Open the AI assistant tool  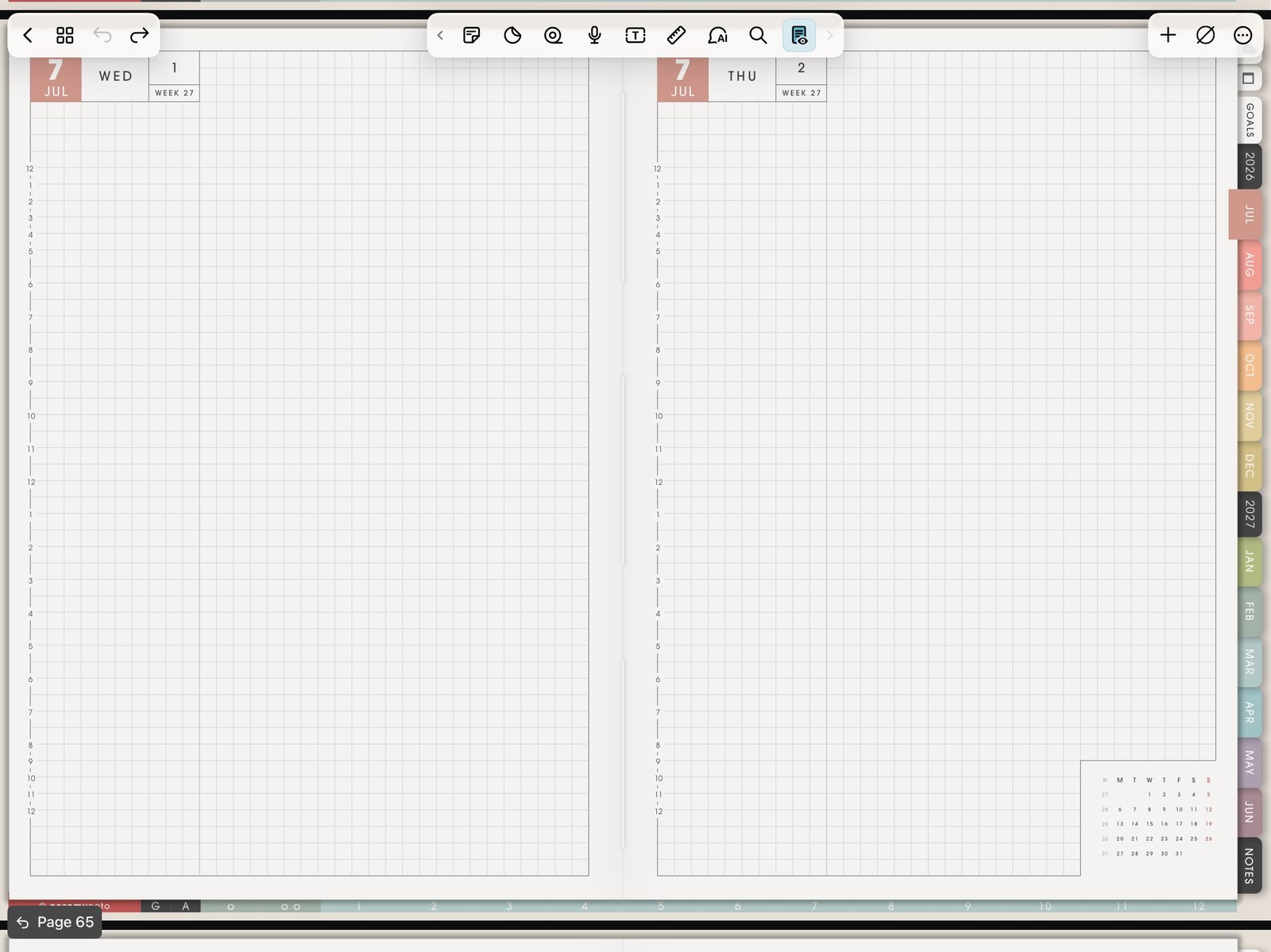click(x=717, y=35)
